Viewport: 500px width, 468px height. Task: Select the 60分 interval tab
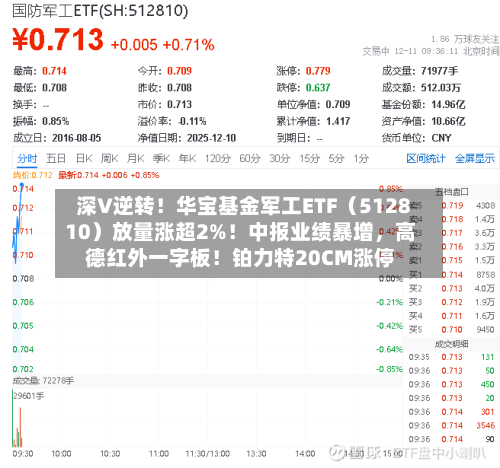coord(250,158)
